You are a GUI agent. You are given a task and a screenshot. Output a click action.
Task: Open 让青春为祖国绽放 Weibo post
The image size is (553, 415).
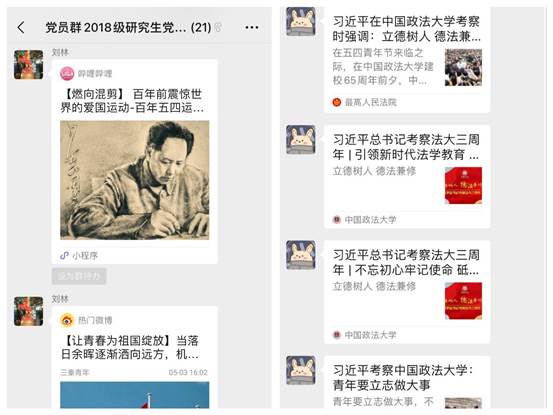point(135,357)
